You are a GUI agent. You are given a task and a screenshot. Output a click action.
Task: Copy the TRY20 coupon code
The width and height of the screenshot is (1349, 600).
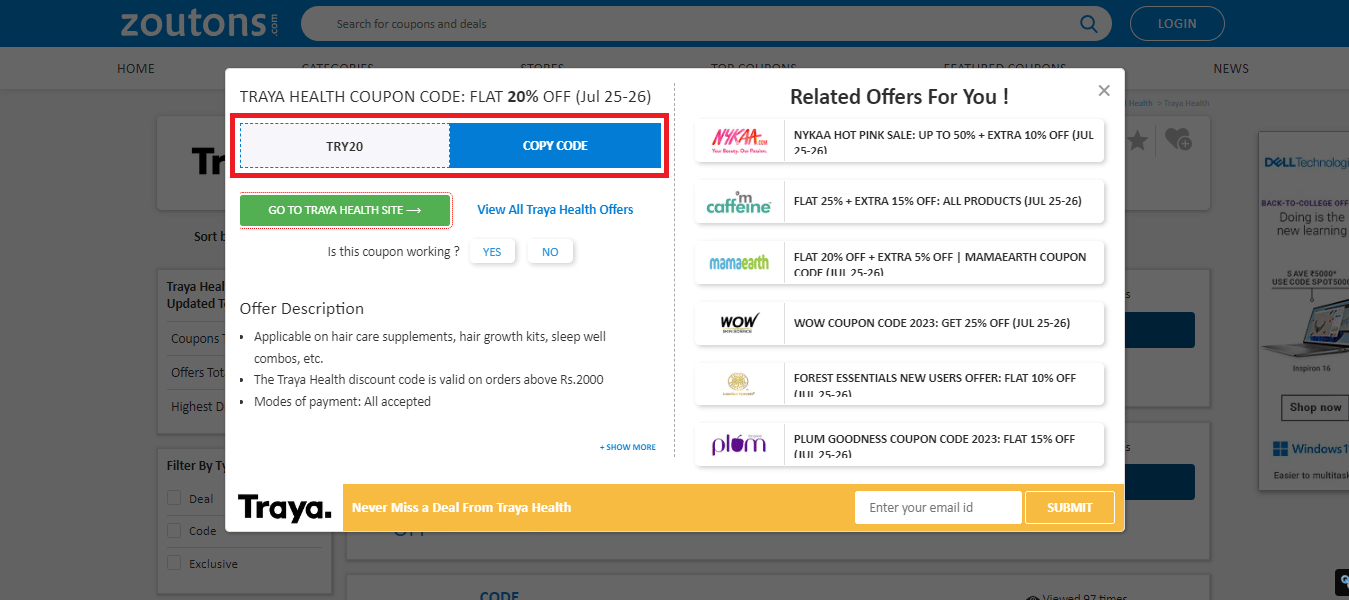coord(555,146)
